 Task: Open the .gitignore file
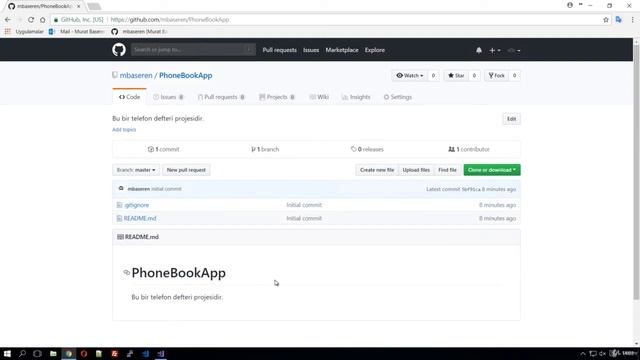(x=136, y=205)
